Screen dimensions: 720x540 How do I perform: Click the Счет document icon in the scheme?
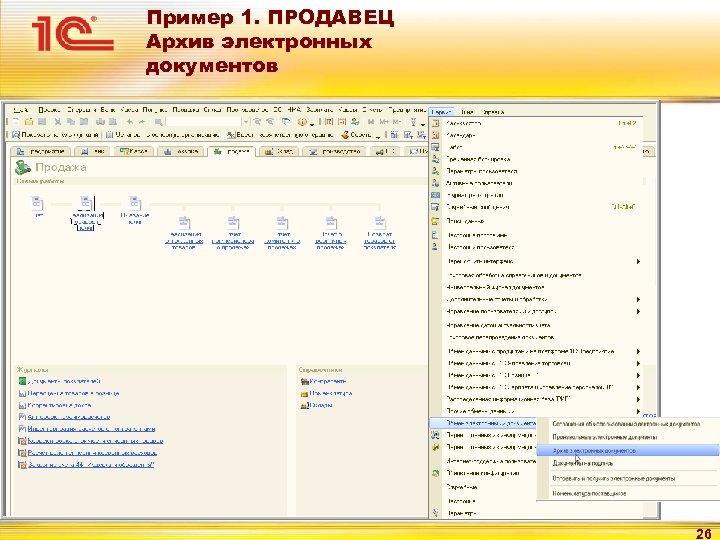coord(38,203)
